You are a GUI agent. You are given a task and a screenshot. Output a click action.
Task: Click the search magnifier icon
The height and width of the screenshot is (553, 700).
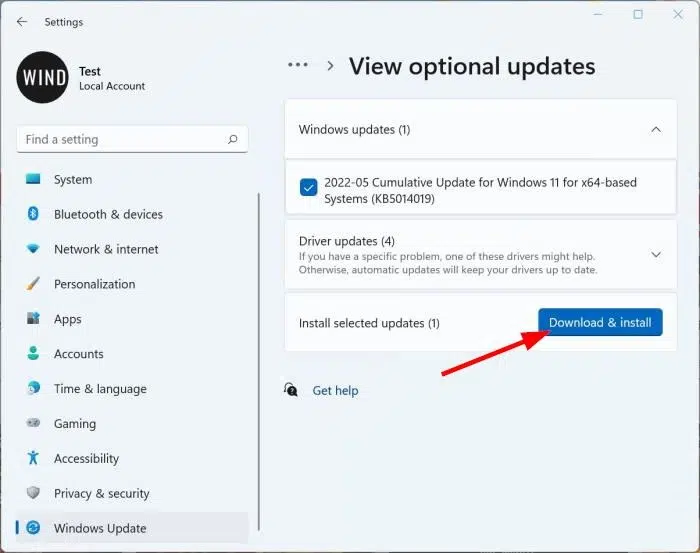[x=233, y=140]
